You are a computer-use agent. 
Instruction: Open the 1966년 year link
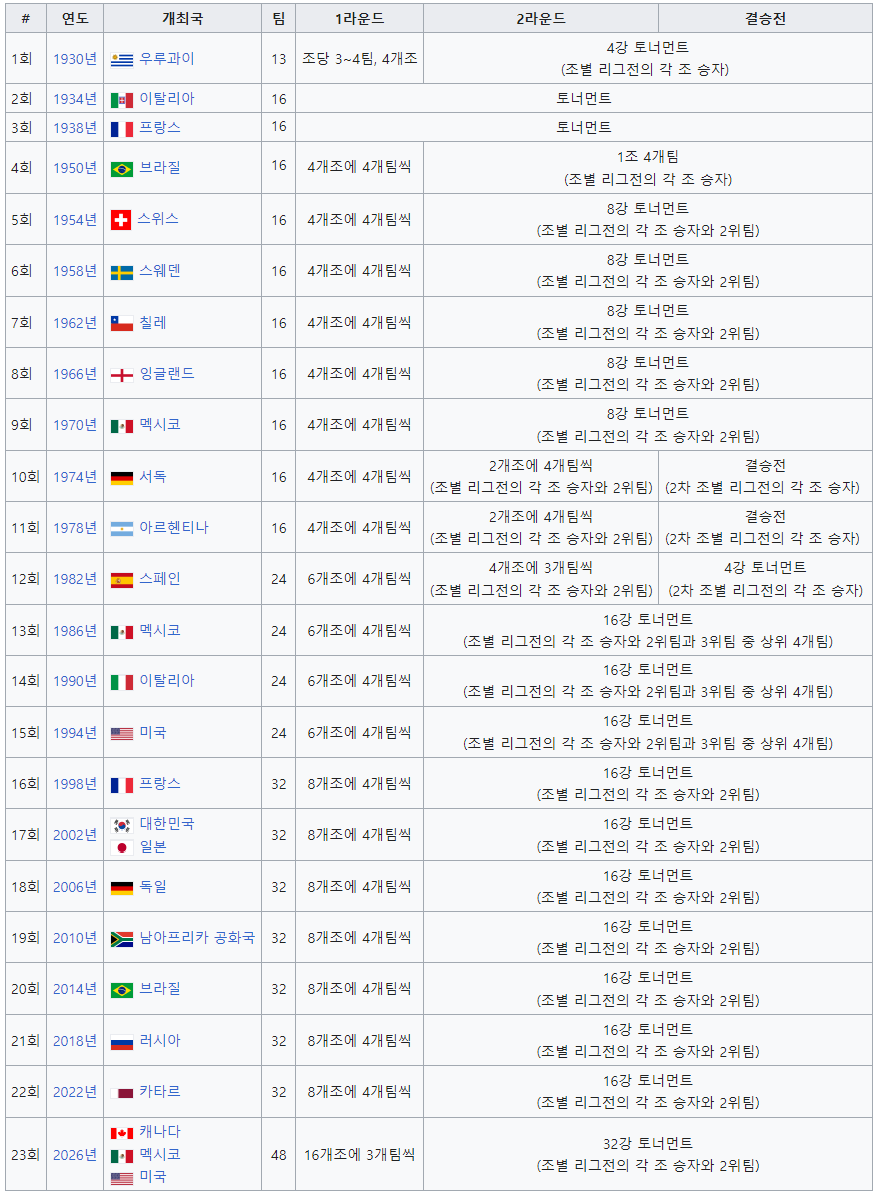point(75,374)
